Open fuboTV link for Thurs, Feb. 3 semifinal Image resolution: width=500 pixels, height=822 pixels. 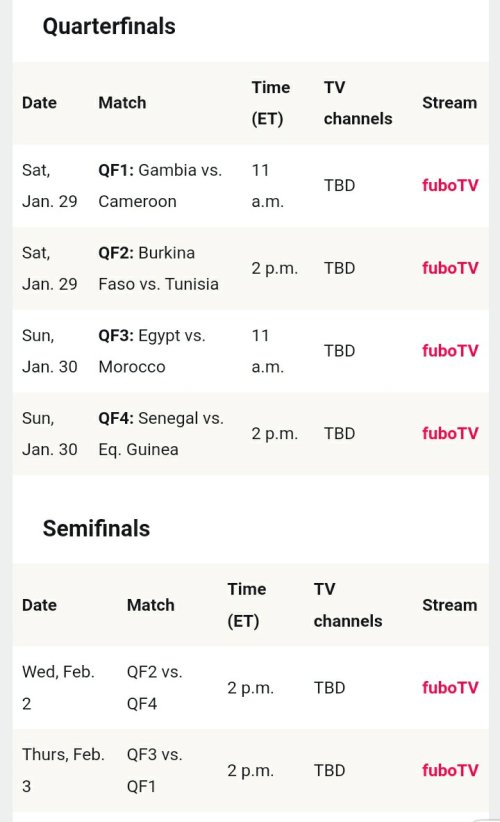pyautogui.click(x=450, y=771)
